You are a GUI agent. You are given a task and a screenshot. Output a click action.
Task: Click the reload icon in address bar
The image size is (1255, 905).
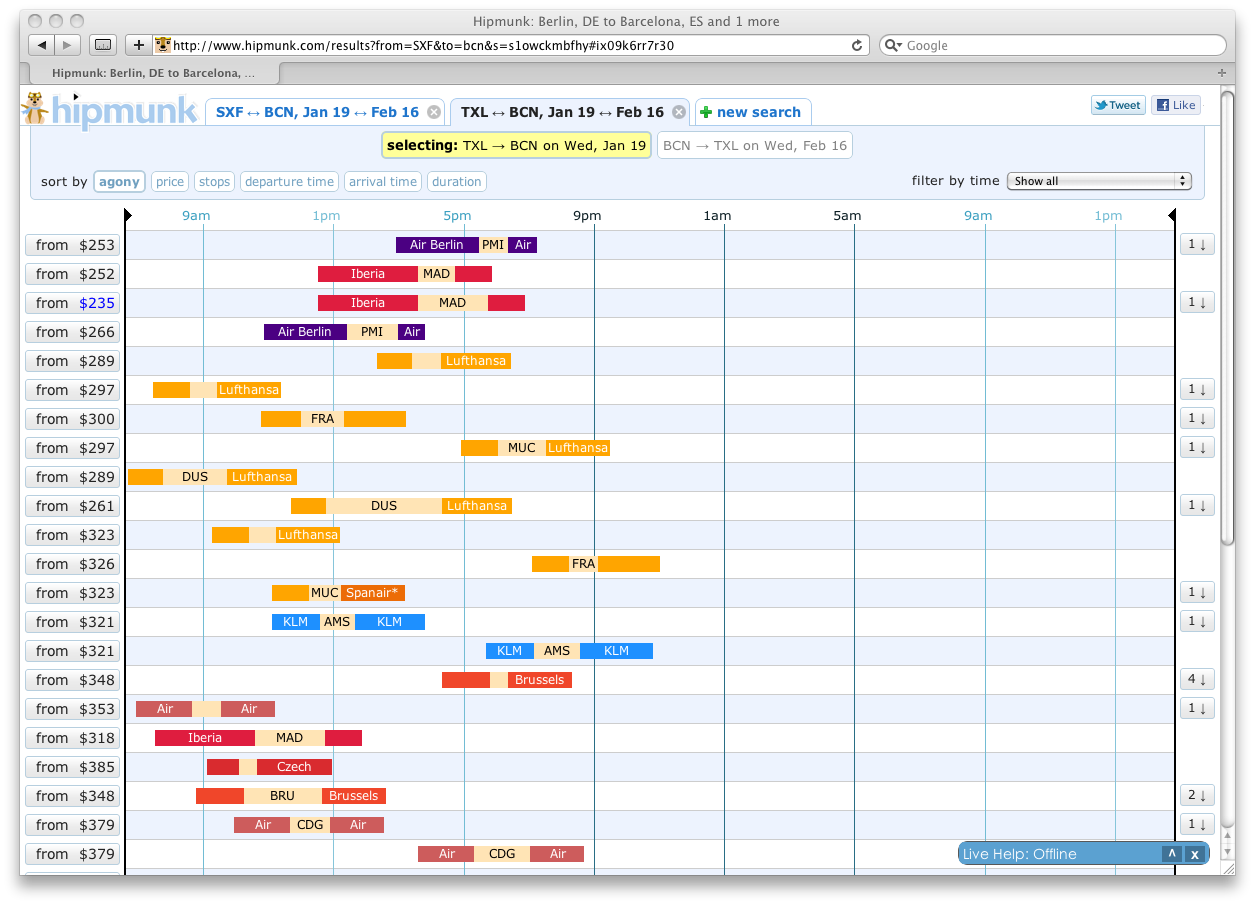(857, 45)
